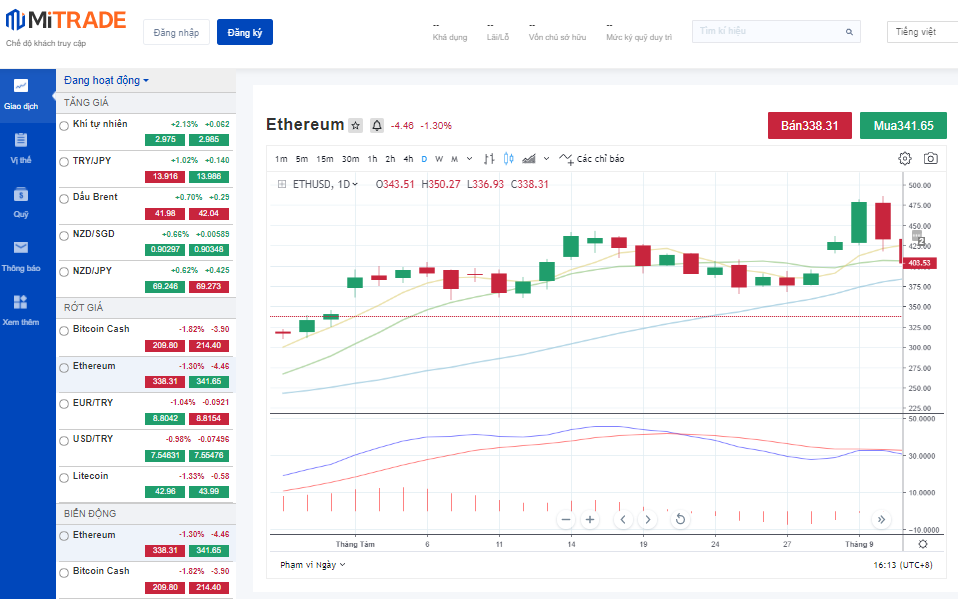Click the Đăng ký button
The height and width of the screenshot is (599, 958).
244,33
